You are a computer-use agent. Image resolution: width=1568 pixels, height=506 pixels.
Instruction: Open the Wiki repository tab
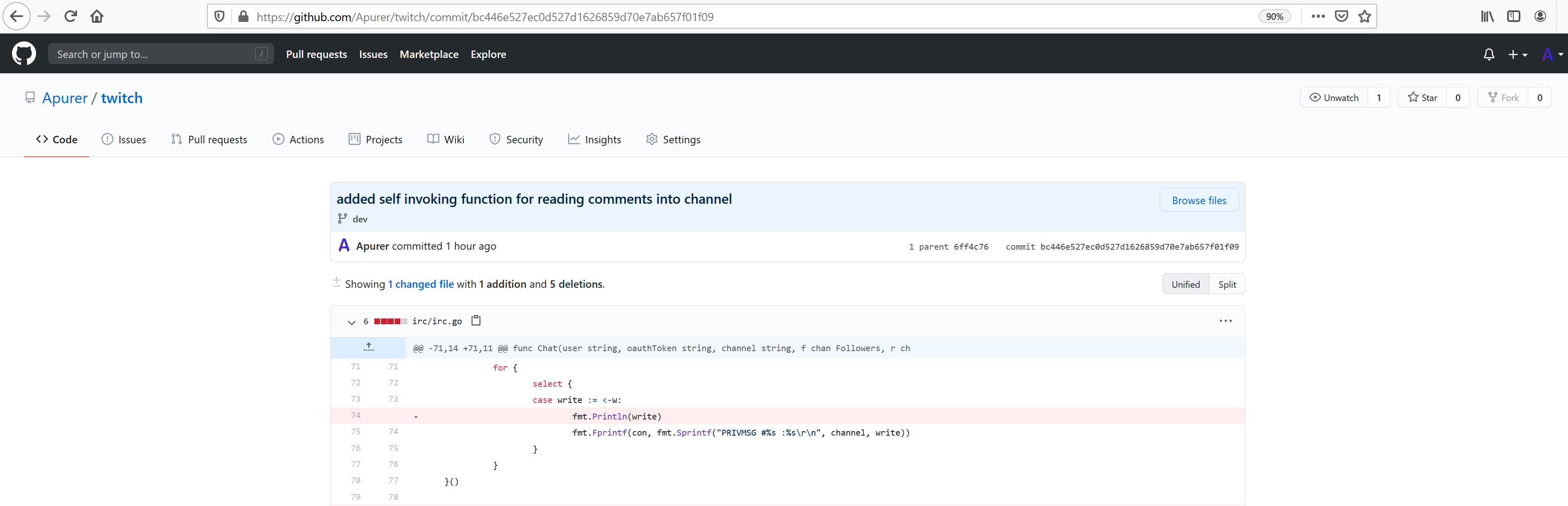click(446, 140)
